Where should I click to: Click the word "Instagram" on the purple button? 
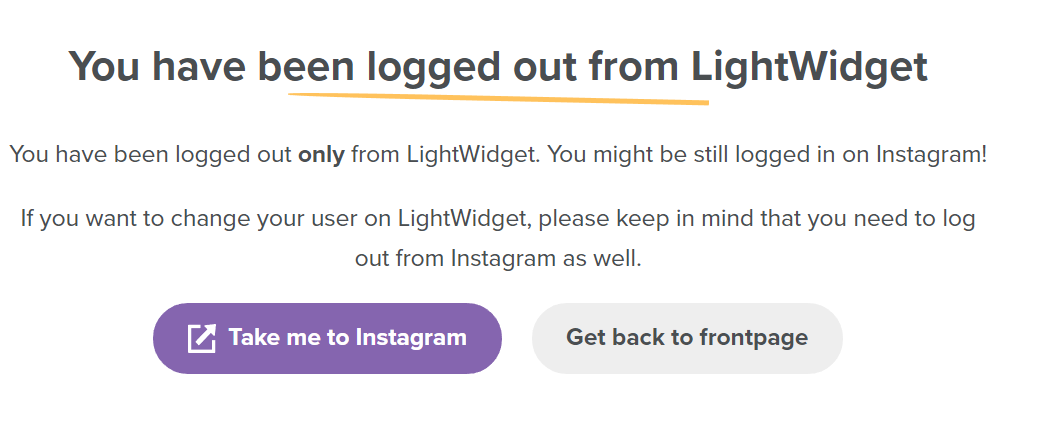(410, 338)
